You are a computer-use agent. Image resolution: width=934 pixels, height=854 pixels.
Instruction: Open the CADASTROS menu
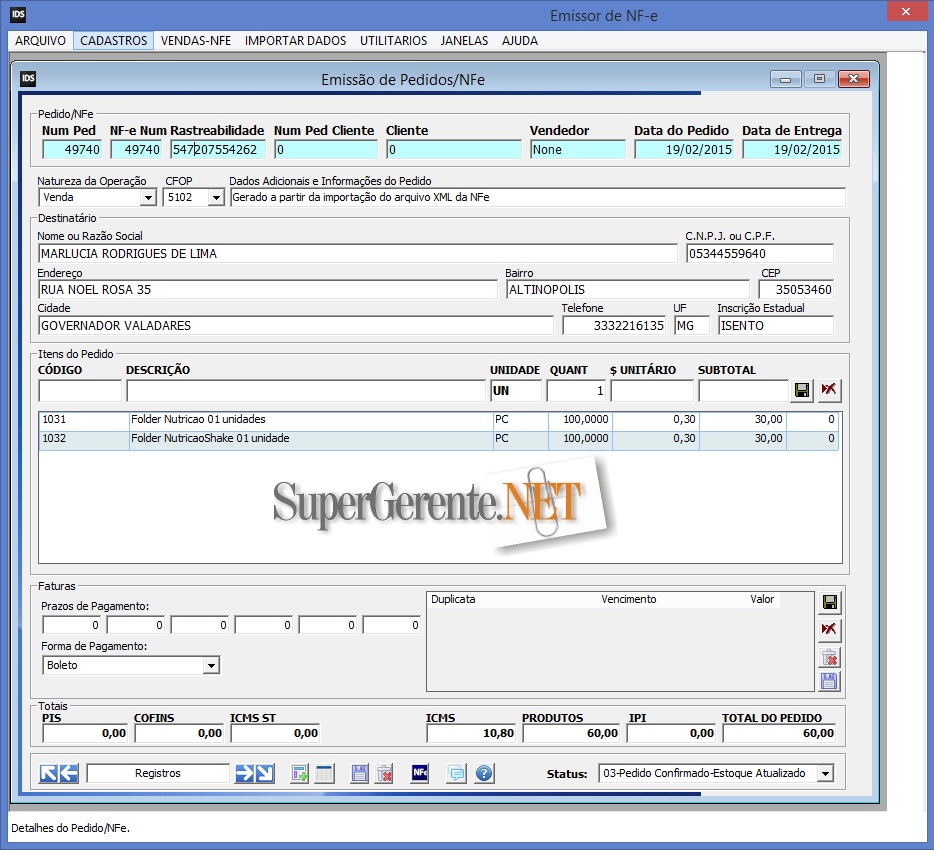click(114, 40)
